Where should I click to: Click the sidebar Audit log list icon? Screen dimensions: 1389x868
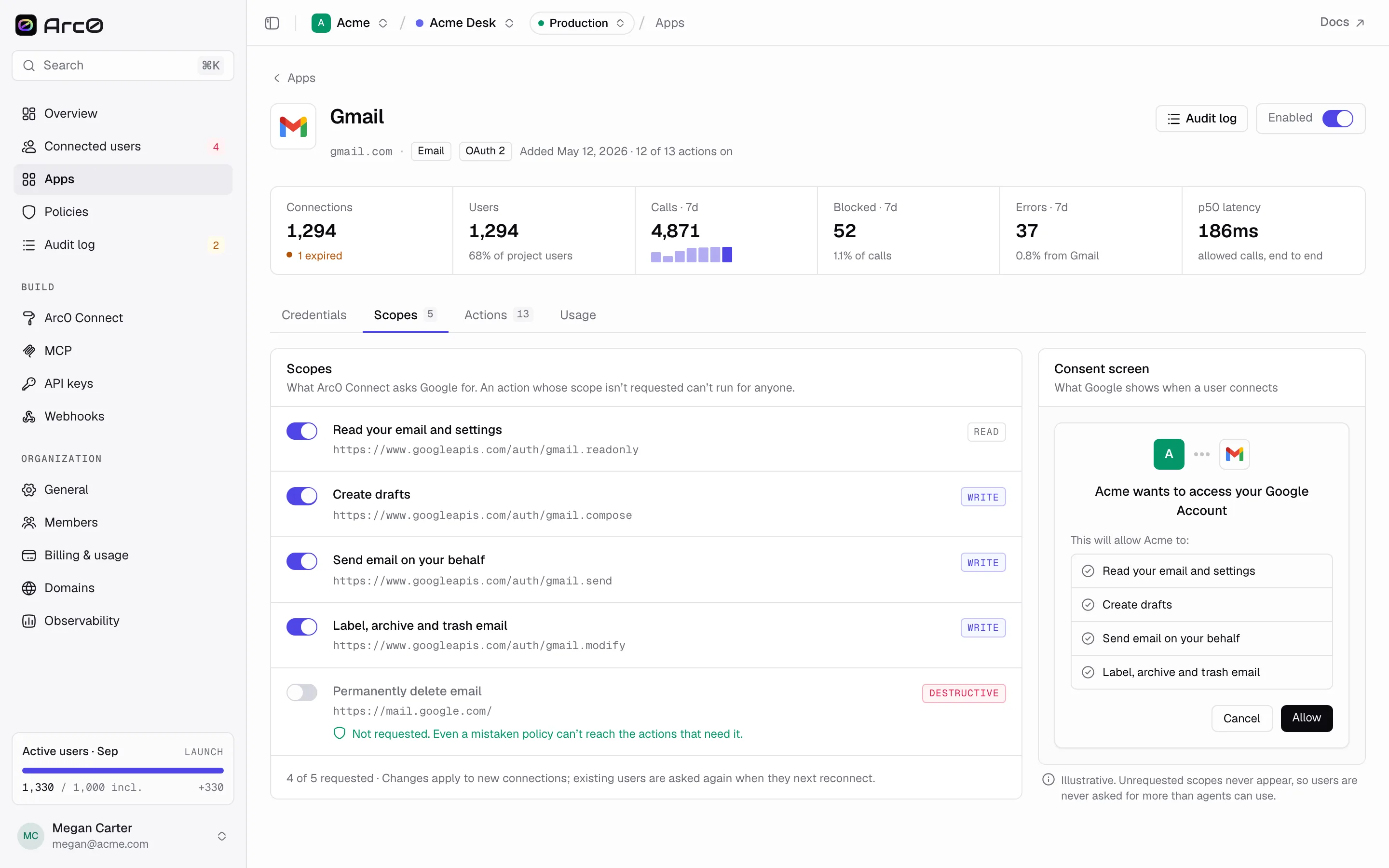29,244
